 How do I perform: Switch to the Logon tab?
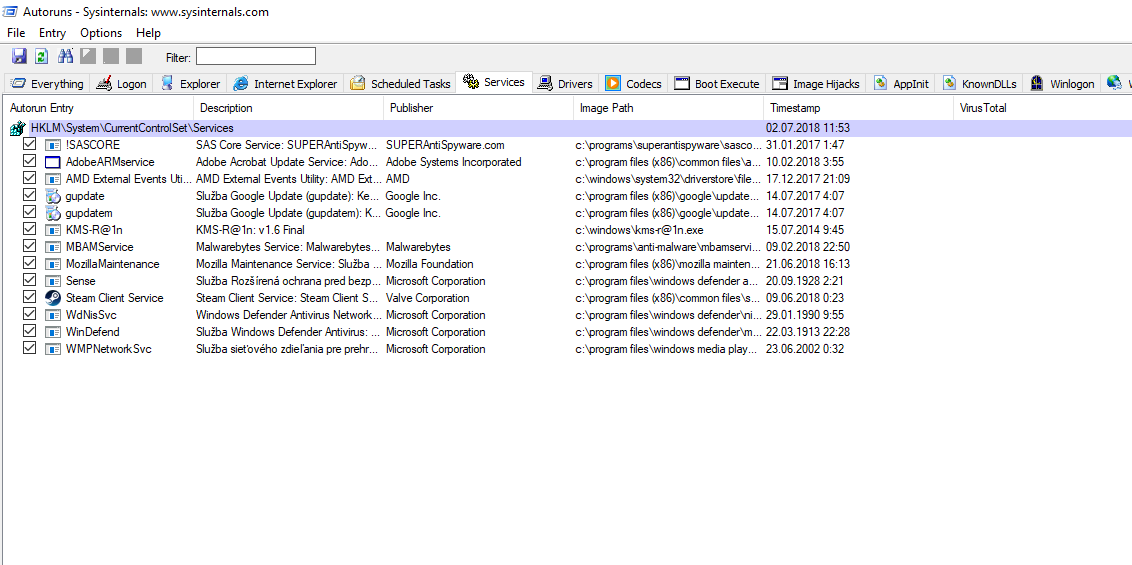pyautogui.click(x=121, y=84)
